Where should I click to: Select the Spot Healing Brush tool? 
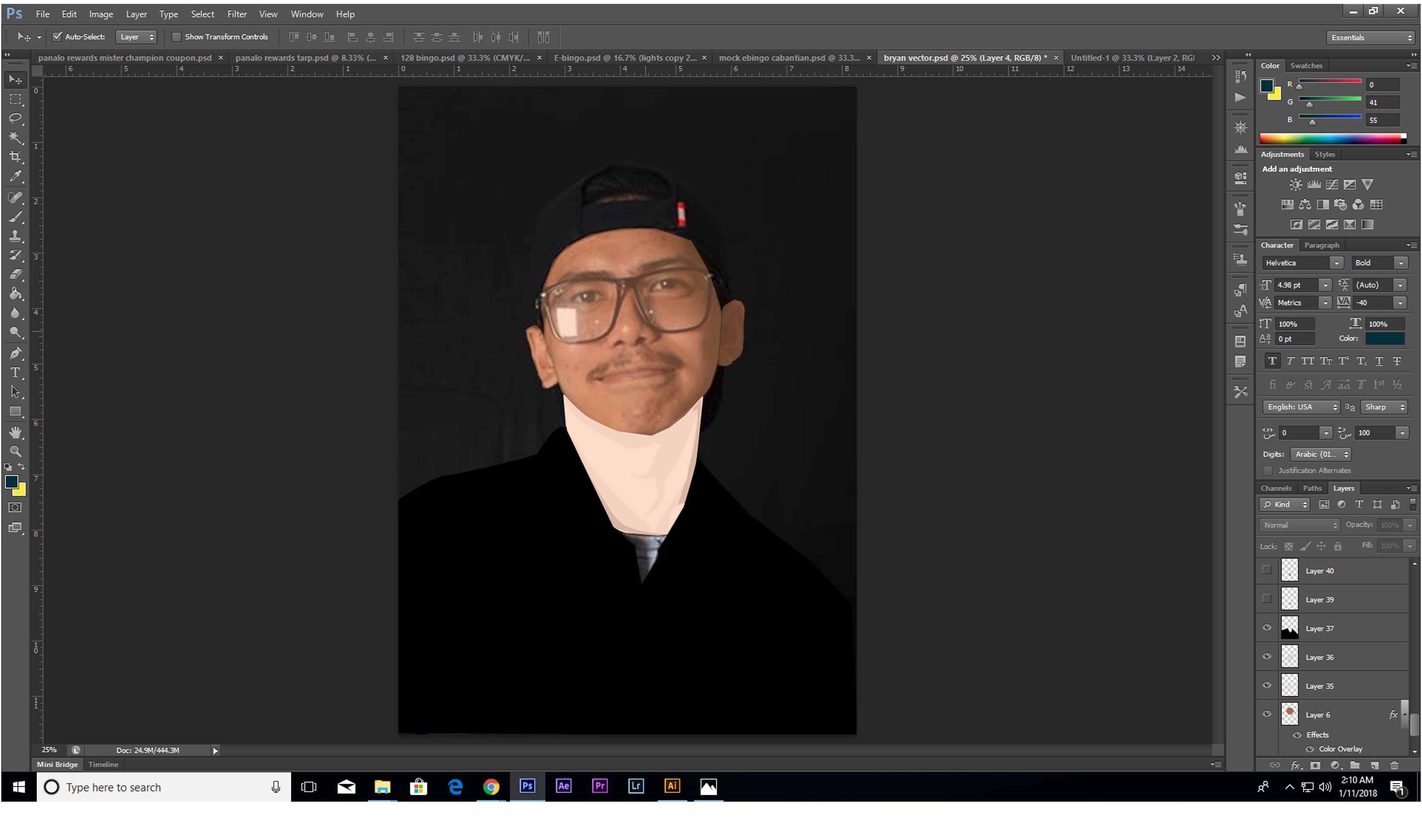click(15, 198)
